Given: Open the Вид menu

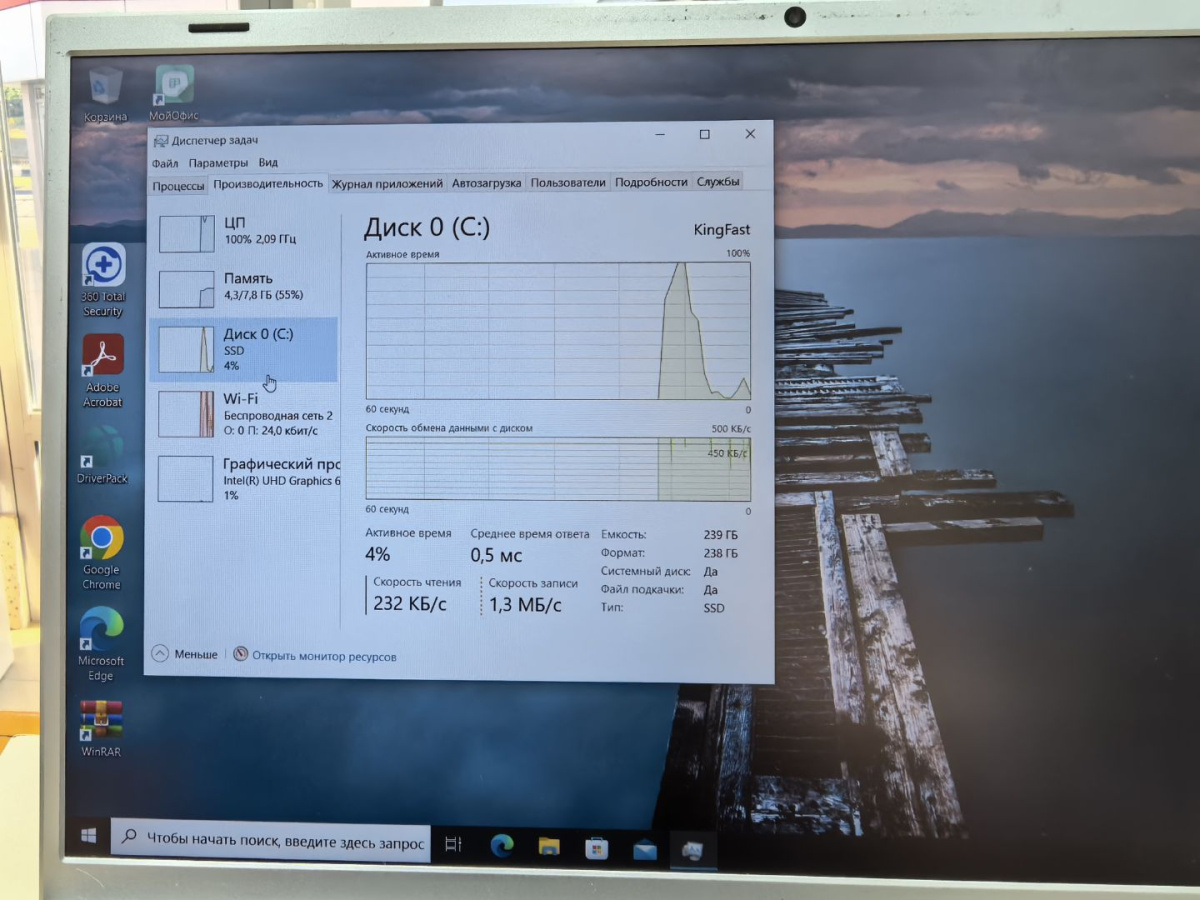Looking at the screenshot, I should (x=268, y=163).
